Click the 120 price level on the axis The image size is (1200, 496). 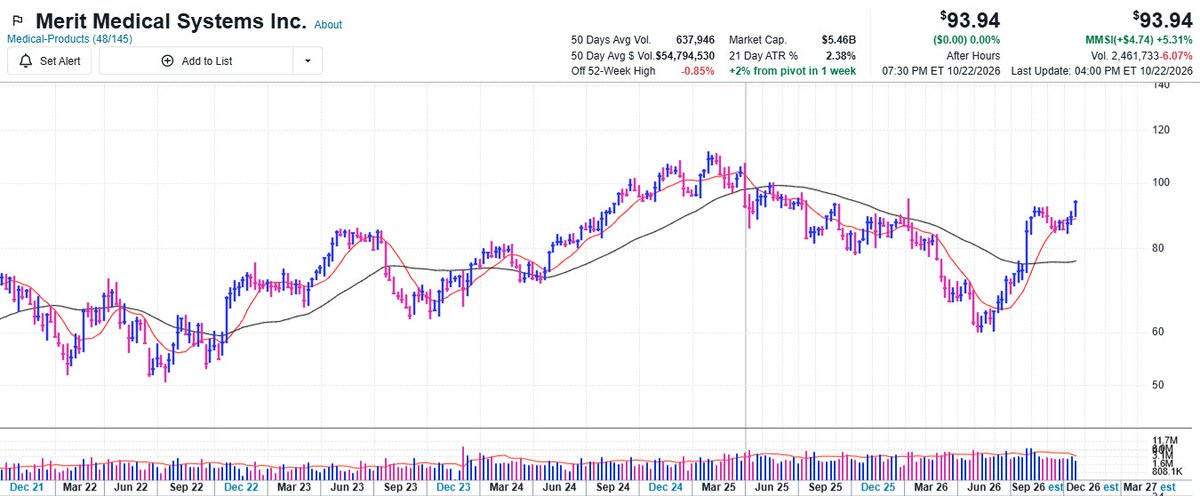pos(1160,131)
